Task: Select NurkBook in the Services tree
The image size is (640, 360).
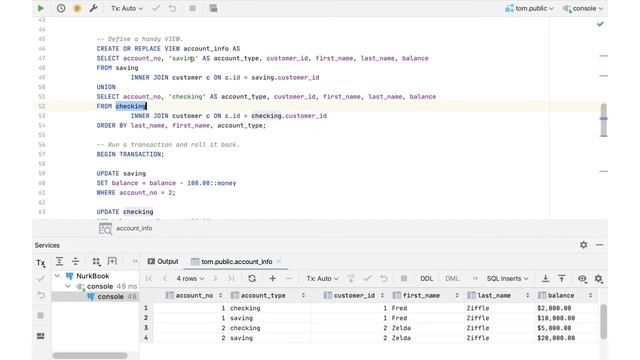Action: (x=93, y=276)
